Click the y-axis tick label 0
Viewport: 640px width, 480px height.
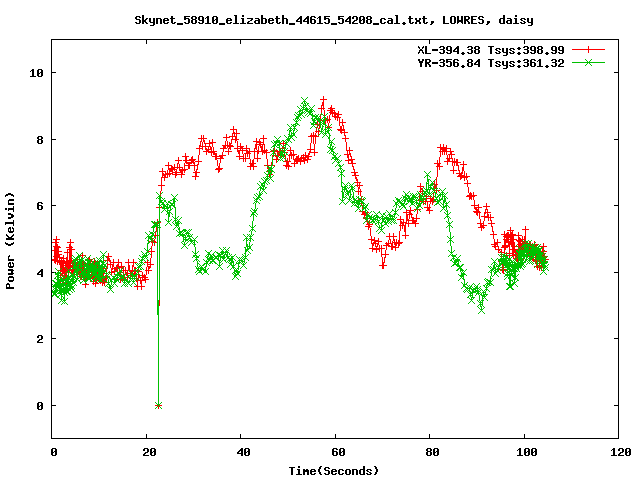[40, 406]
